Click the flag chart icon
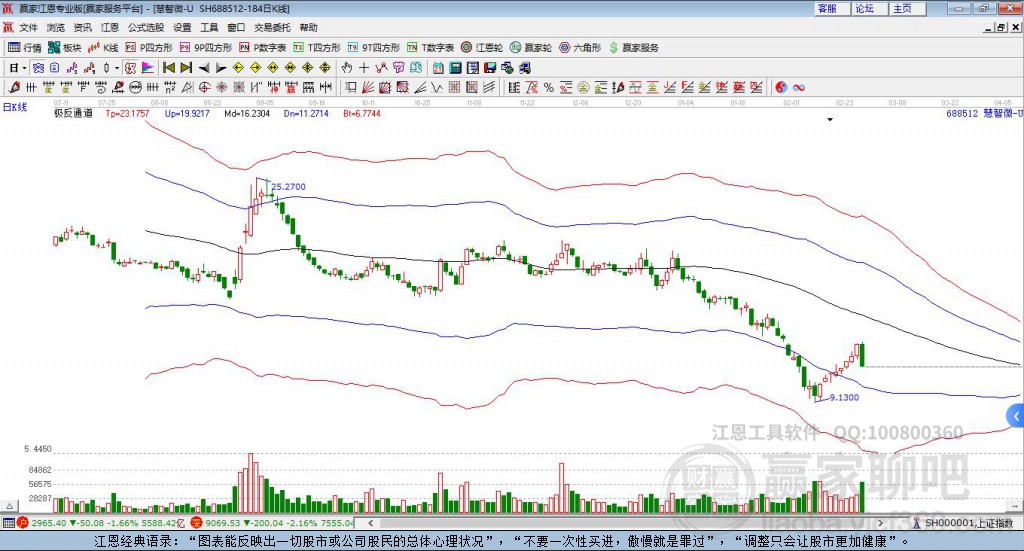This screenshot has width=1024, height=551. [x=148, y=68]
